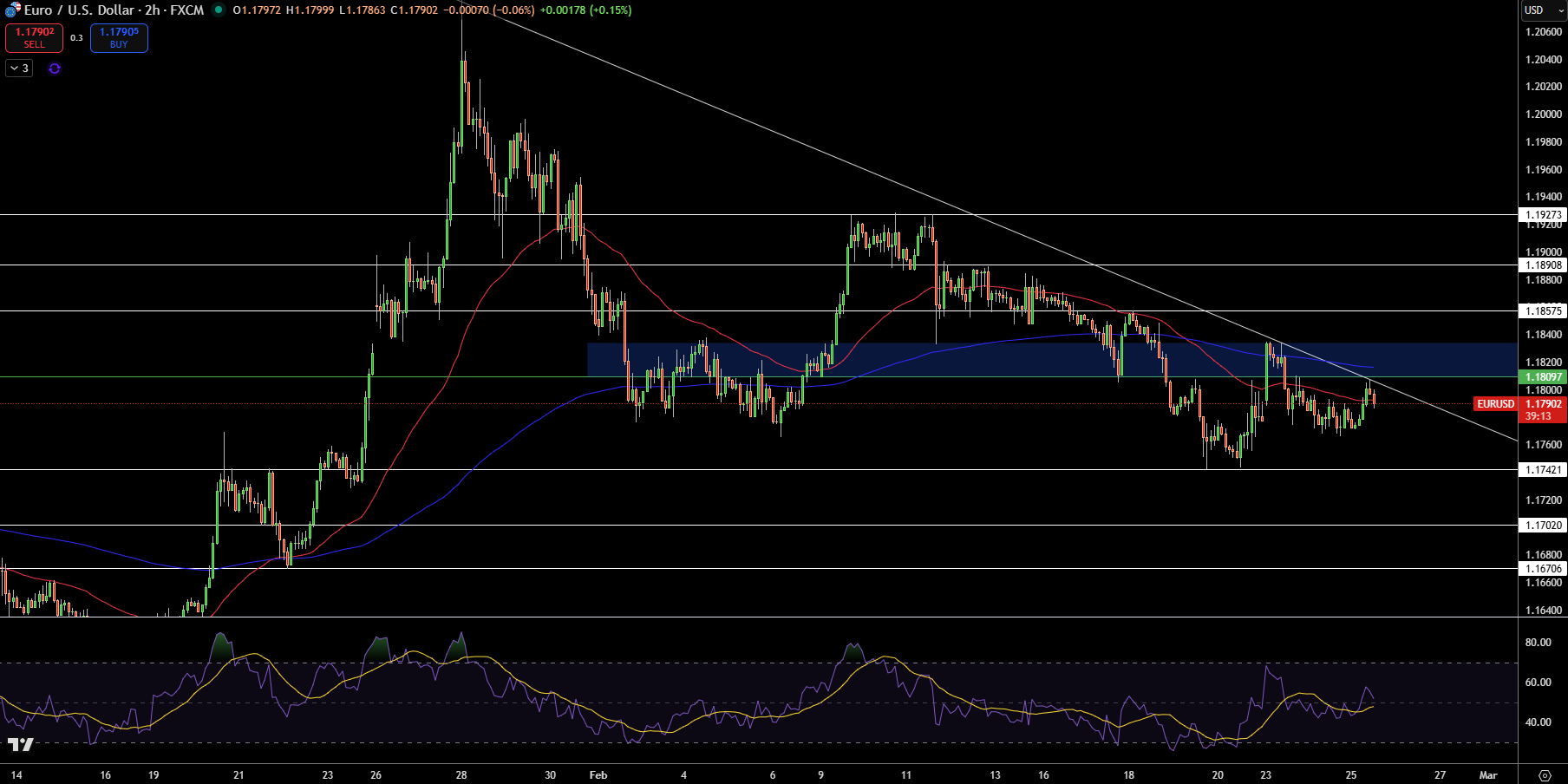The width and height of the screenshot is (1568, 784).
Task: Click the green market status dot
Action: (219, 10)
